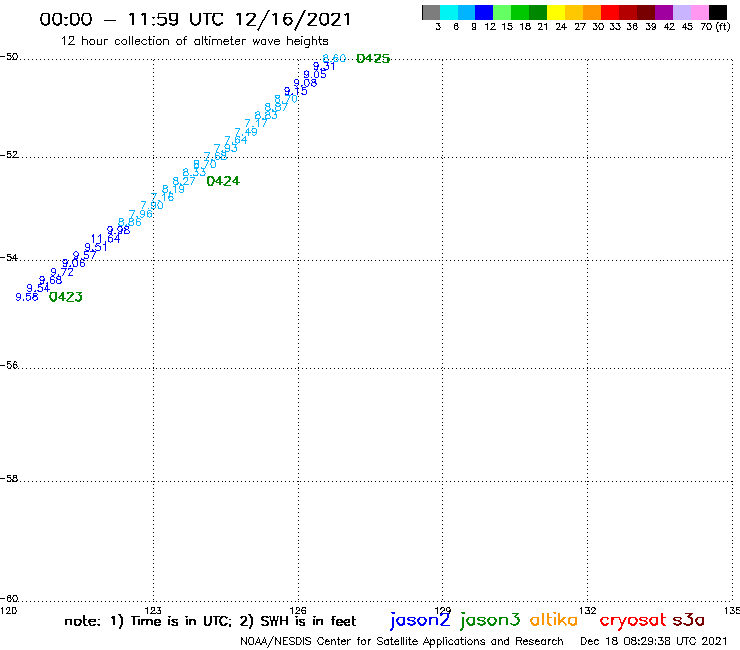Select the pink swatch in the legend
The width and height of the screenshot is (740, 650).
tap(699, 12)
